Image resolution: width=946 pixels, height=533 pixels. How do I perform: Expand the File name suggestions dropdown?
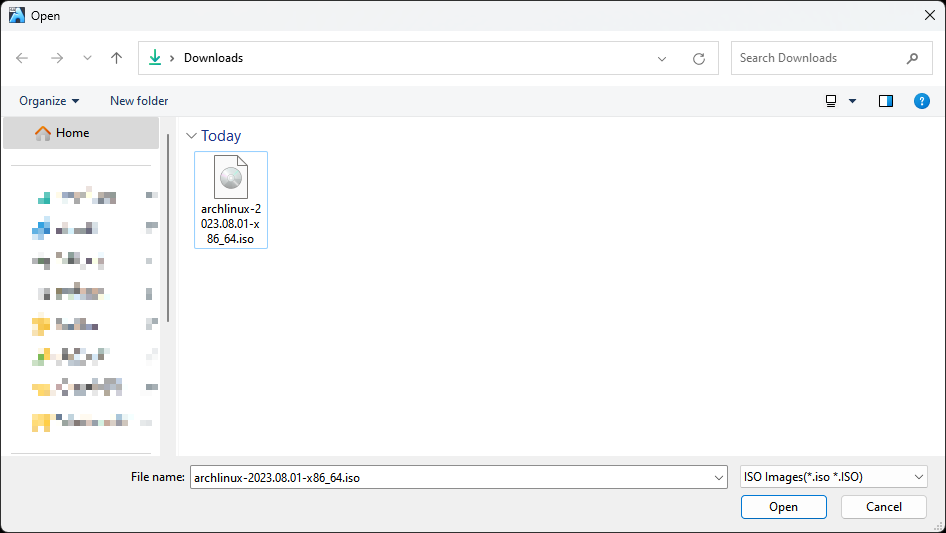click(719, 478)
